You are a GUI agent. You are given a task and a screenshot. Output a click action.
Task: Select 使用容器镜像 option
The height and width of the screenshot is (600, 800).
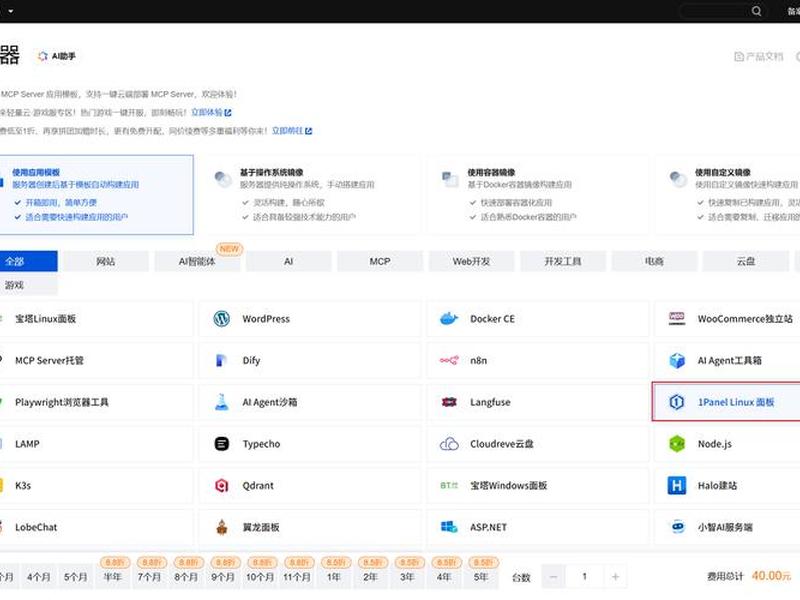coord(538,195)
